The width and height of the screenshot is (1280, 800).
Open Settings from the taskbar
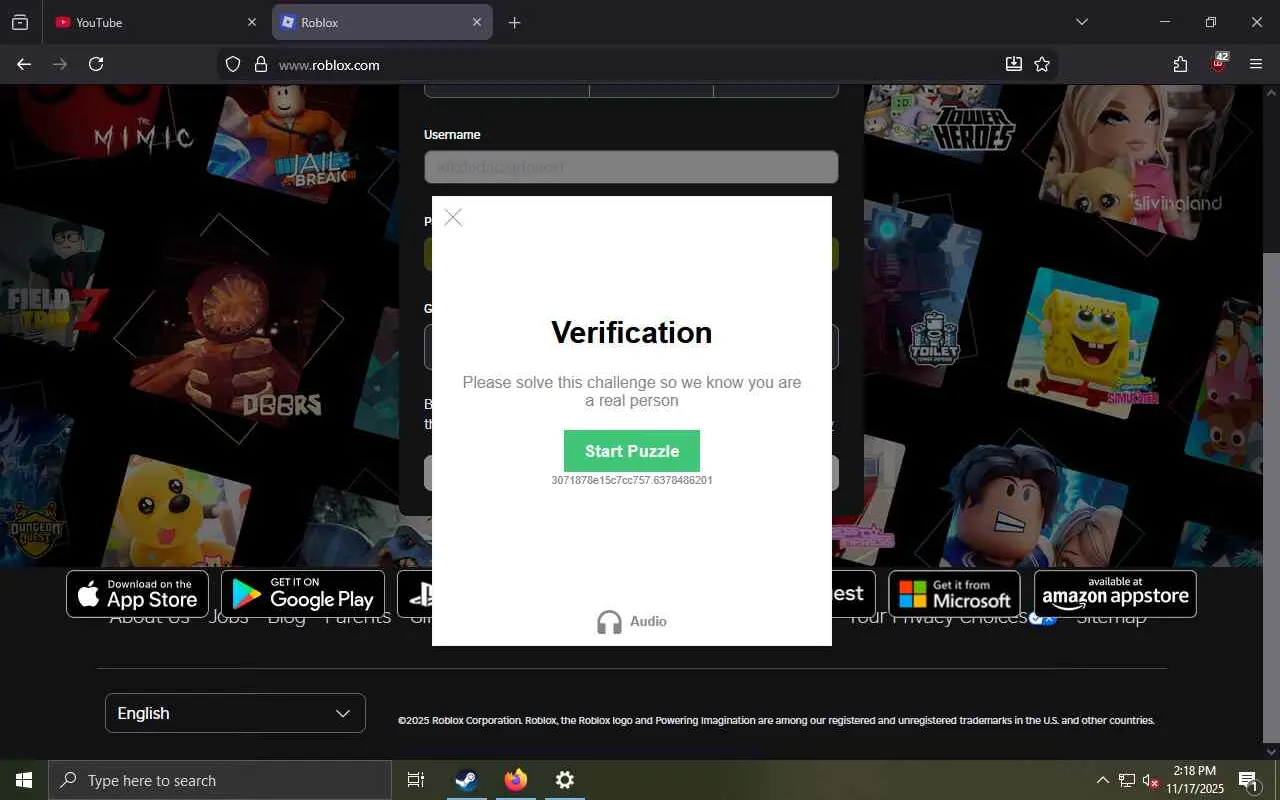[565, 780]
